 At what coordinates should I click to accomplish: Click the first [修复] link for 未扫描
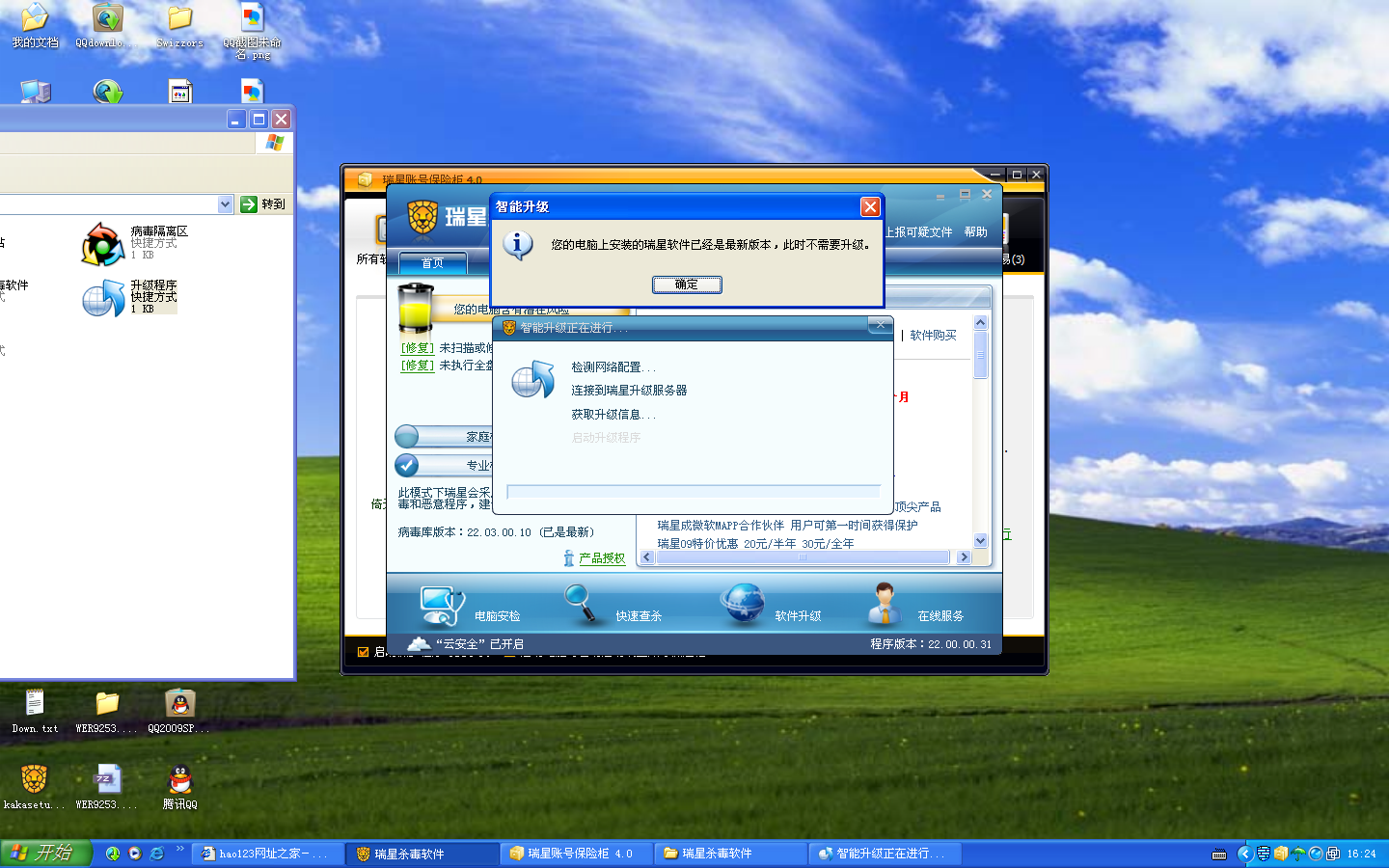(418, 348)
